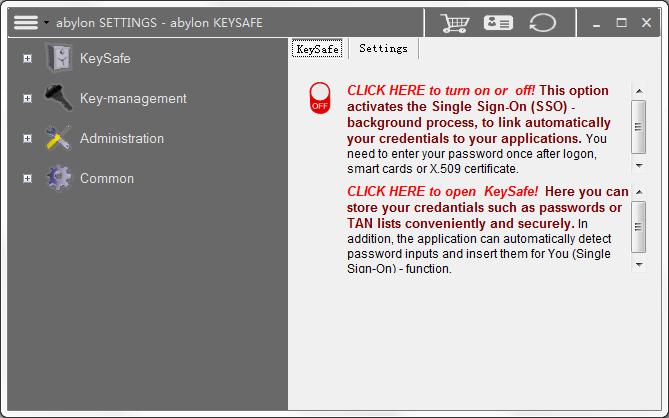Click the refresh update icon

tap(542, 23)
